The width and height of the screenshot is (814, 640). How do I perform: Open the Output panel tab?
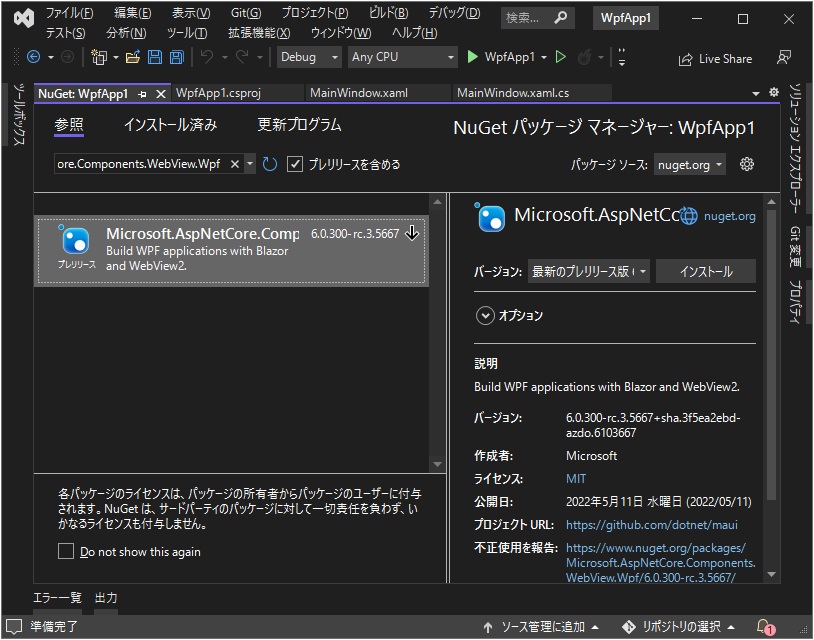(x=106, y=598)
